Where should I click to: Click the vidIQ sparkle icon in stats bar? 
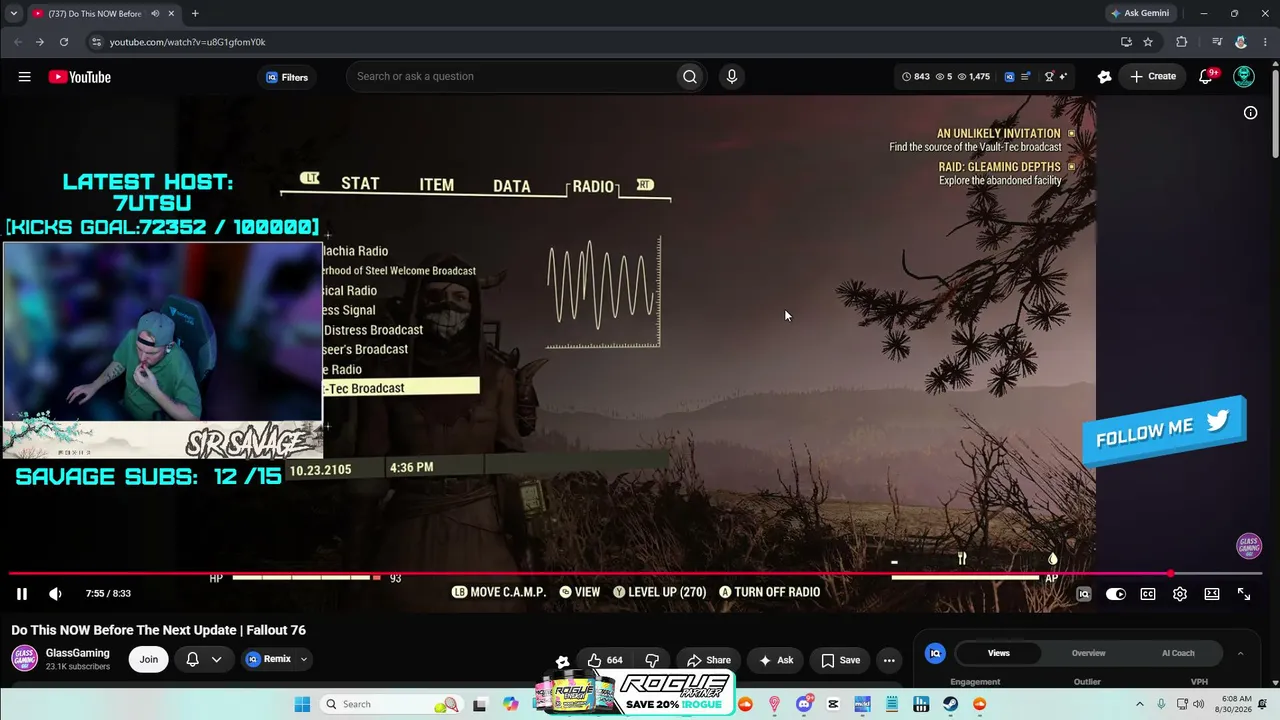coord(1063,77)
